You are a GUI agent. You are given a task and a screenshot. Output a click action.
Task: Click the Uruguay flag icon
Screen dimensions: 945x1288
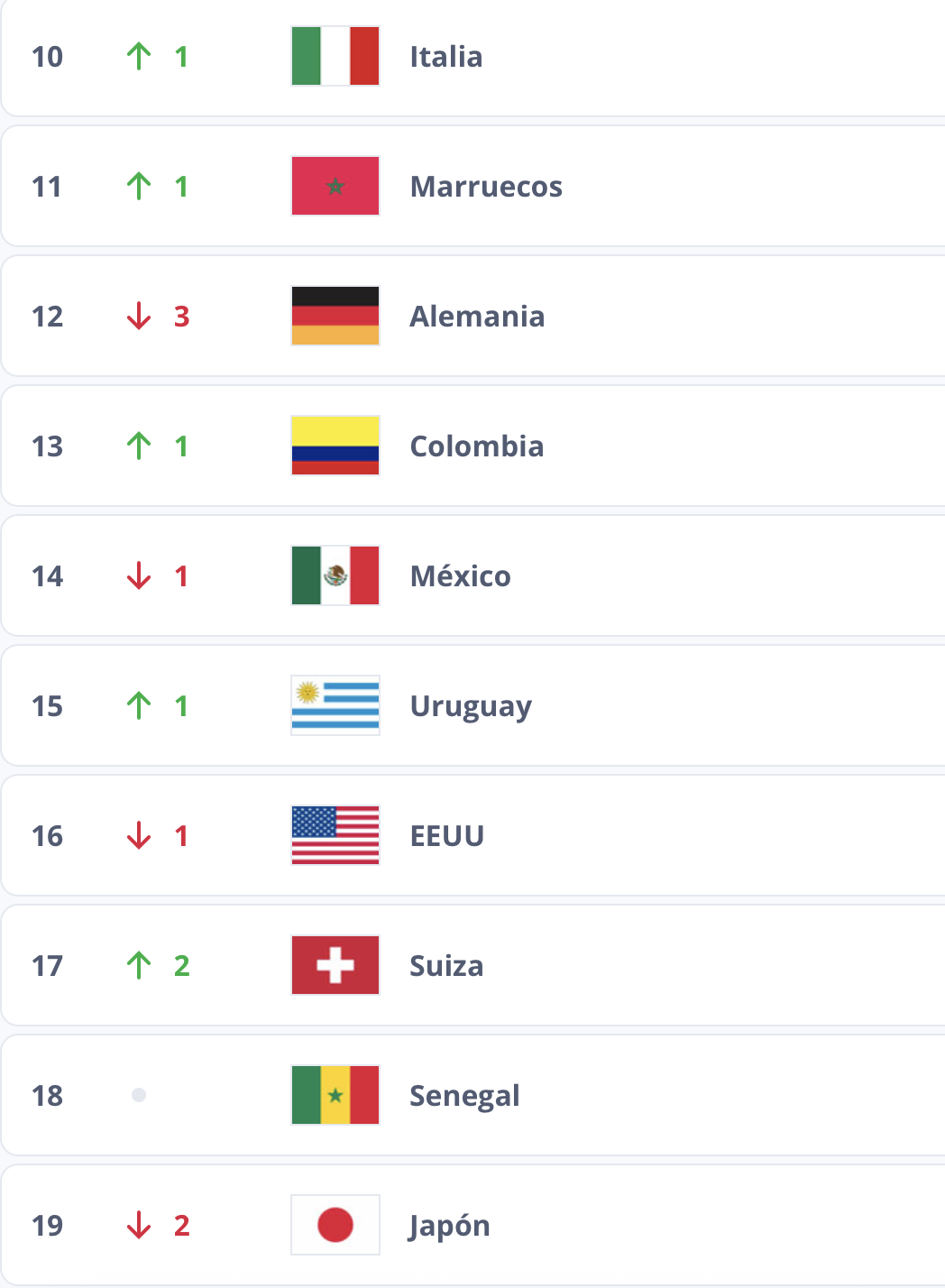pos(335,705)
